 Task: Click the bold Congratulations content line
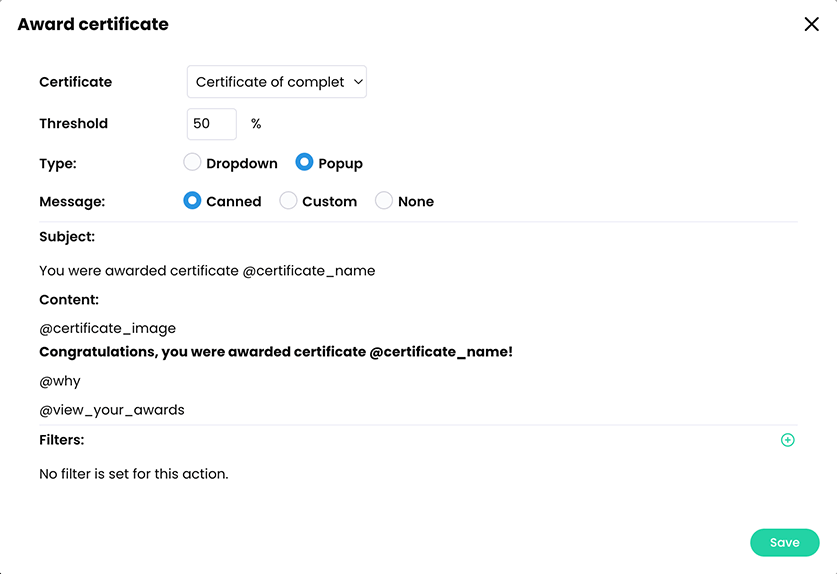[275, 352]
